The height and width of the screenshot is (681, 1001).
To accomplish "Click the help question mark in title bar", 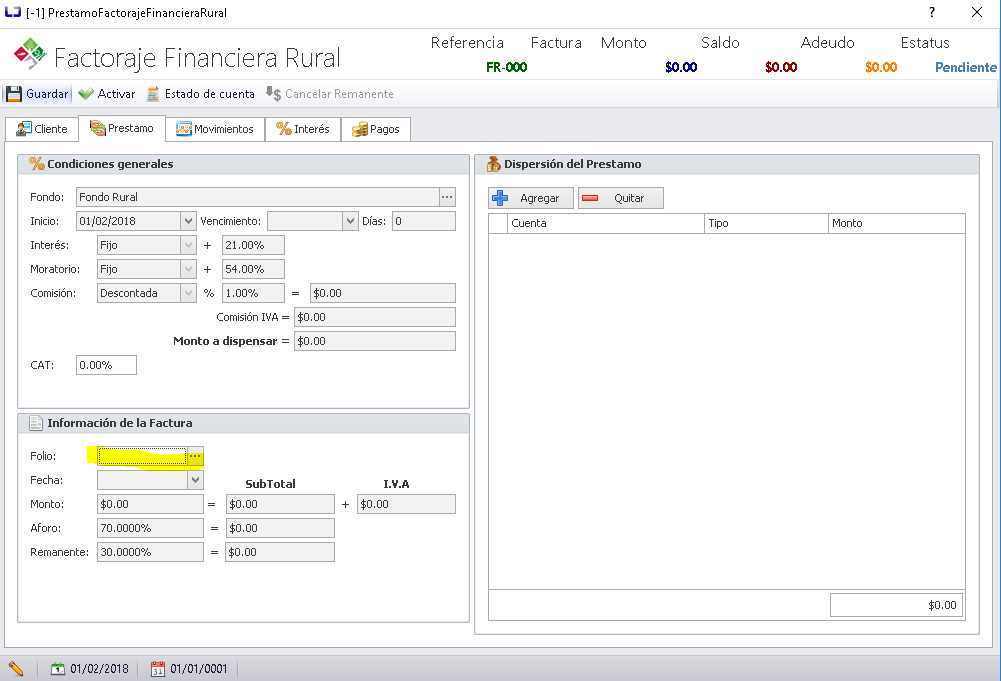I will pos(932,12).
